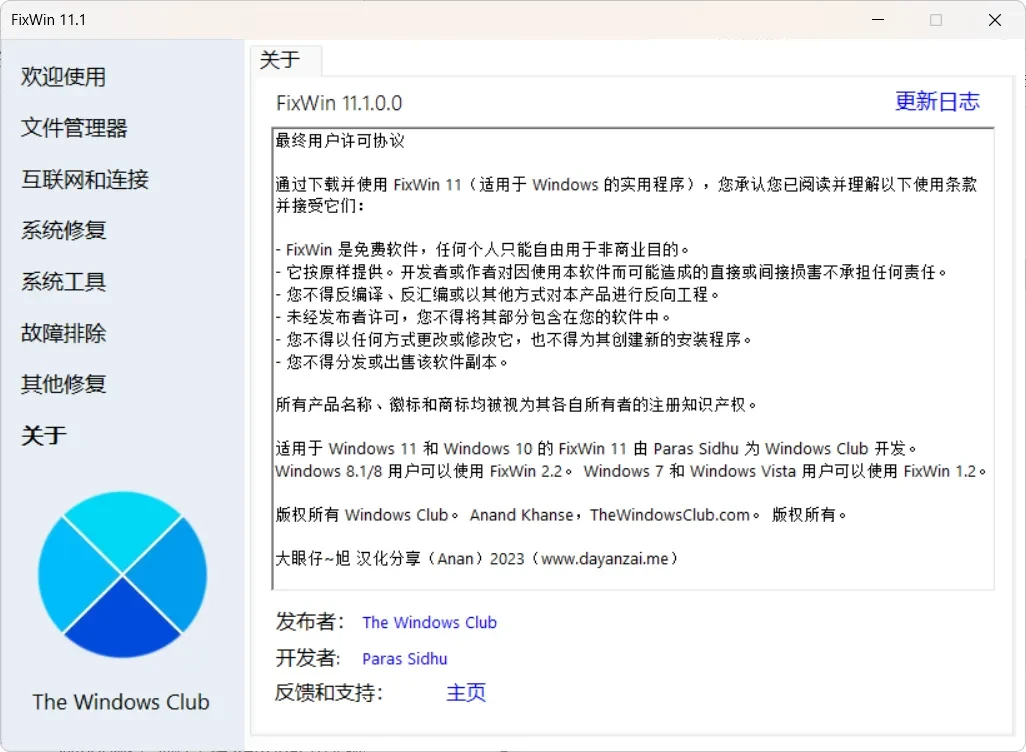Open The Windows Club publisher link
The image size is (1026, 752).
[429, 622]
